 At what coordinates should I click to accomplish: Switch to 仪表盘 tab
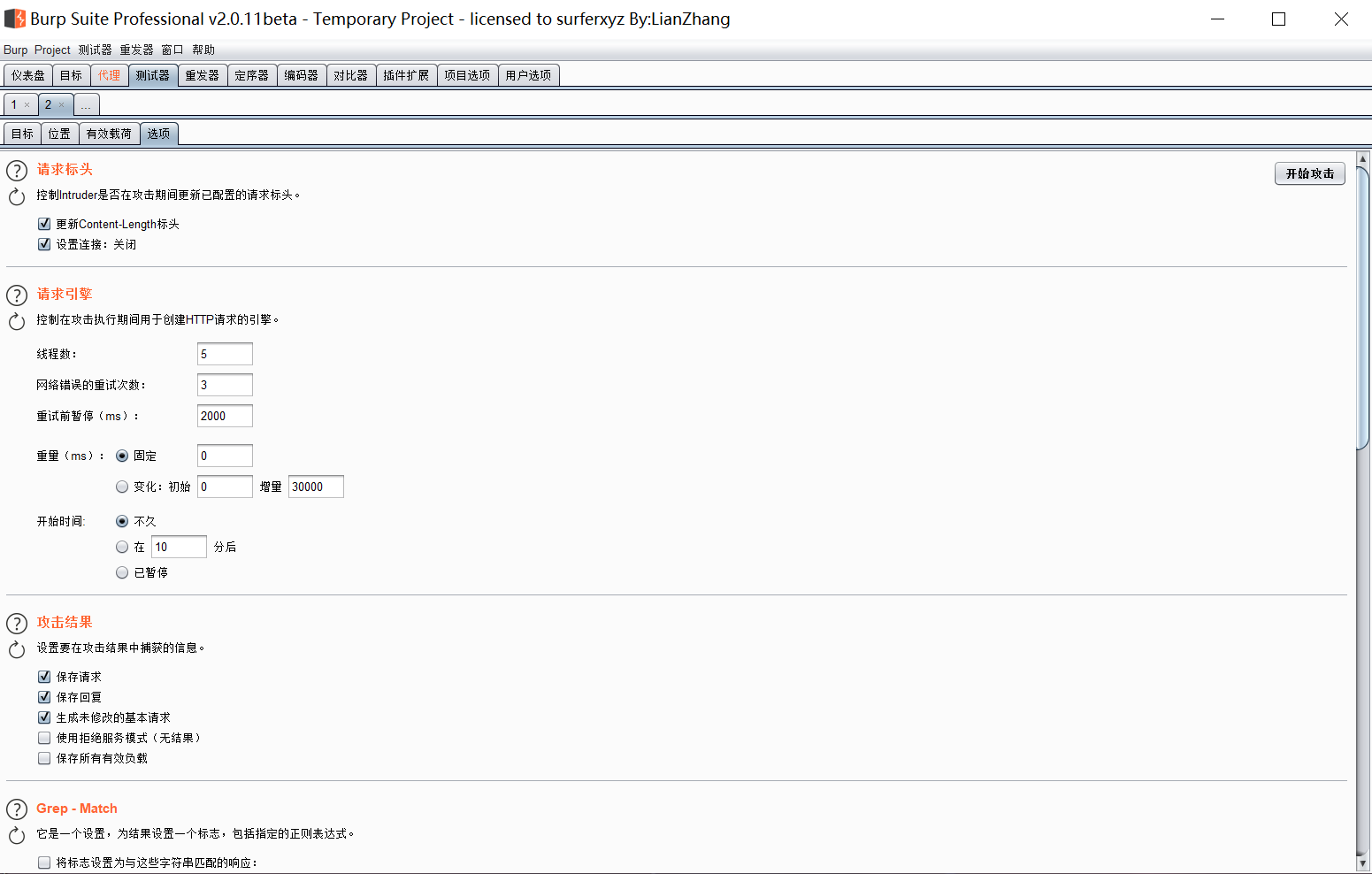[x=28, y=75]
